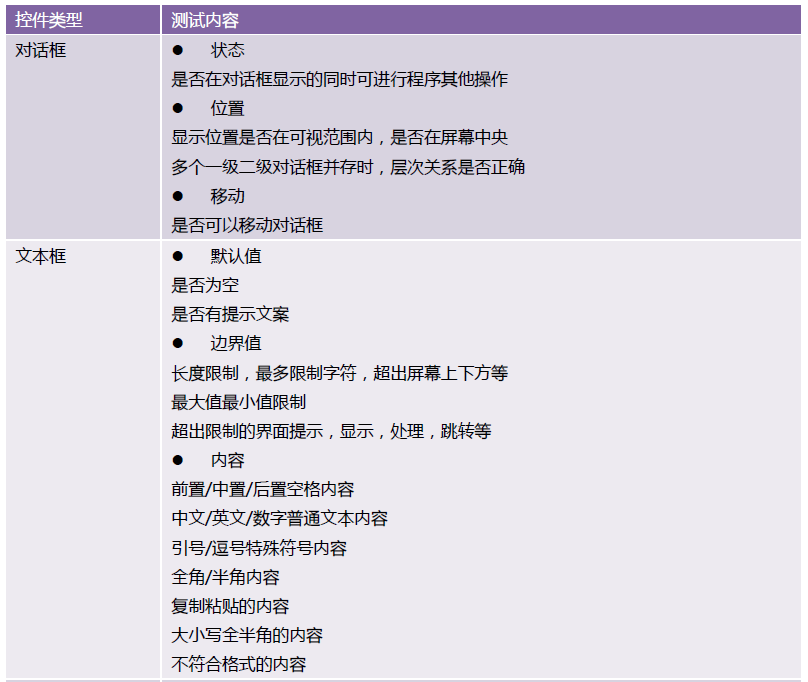This screenshot has width=808, height=682.
Task: Click the line 中文/英文/数字普通文本内容
Action: [x=279, y=519]
